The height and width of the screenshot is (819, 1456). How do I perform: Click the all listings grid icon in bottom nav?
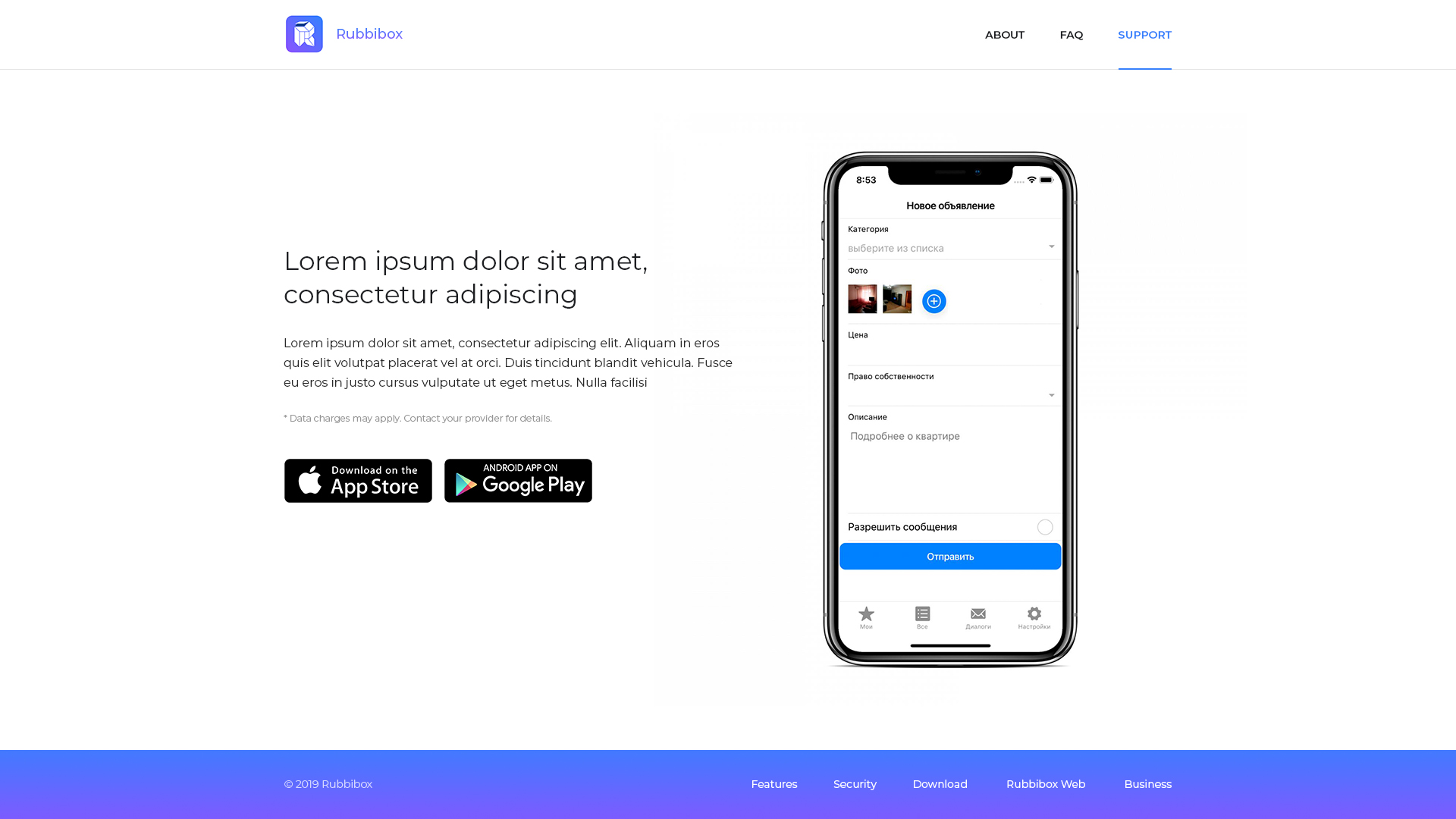click(923, 614)
